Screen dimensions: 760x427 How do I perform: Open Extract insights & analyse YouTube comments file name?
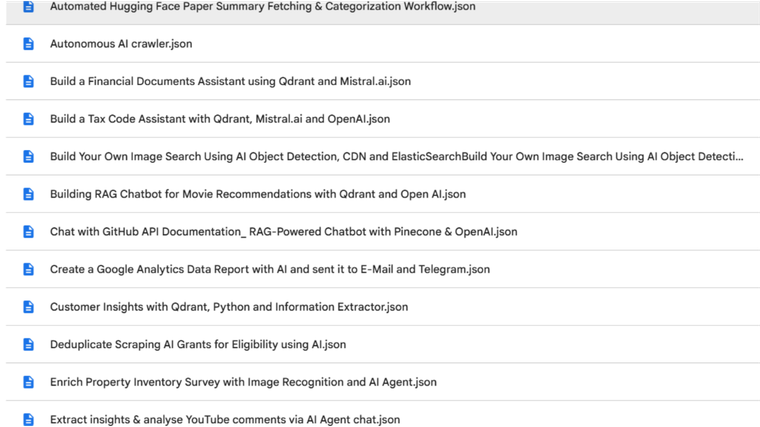225,419
